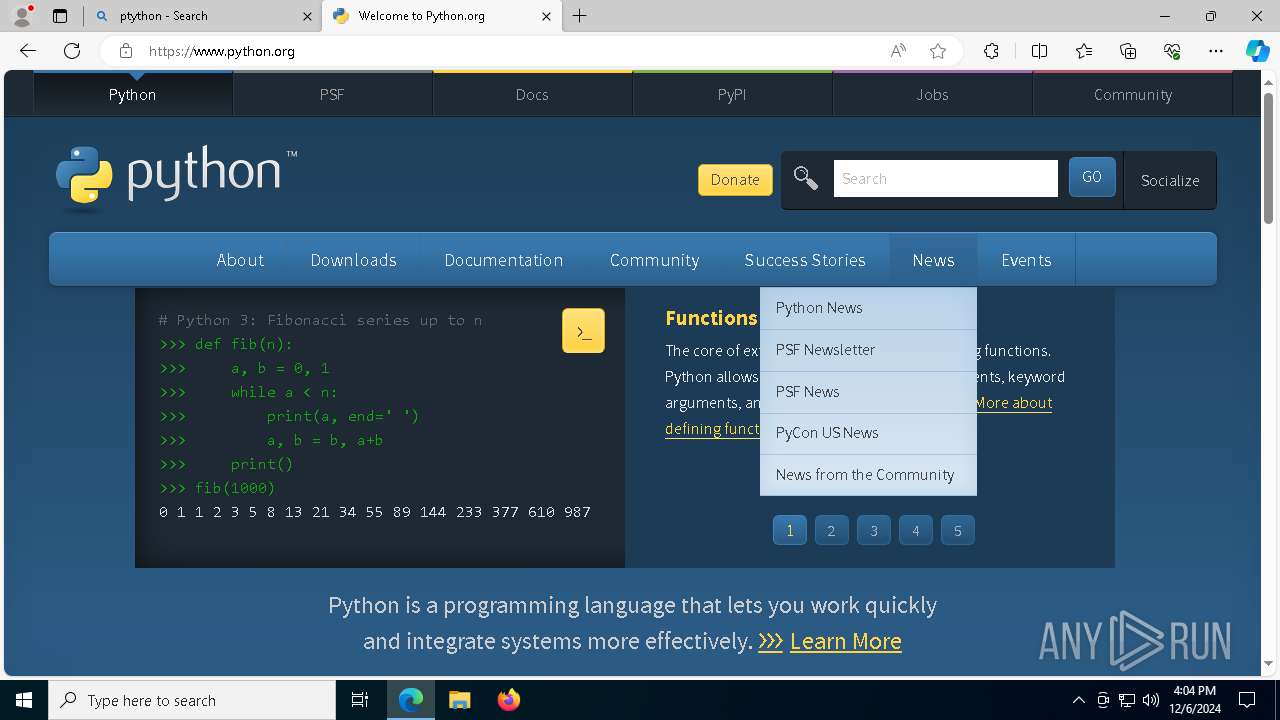Open the Documentation menu
1280x720 pixels.
(504, 260)
